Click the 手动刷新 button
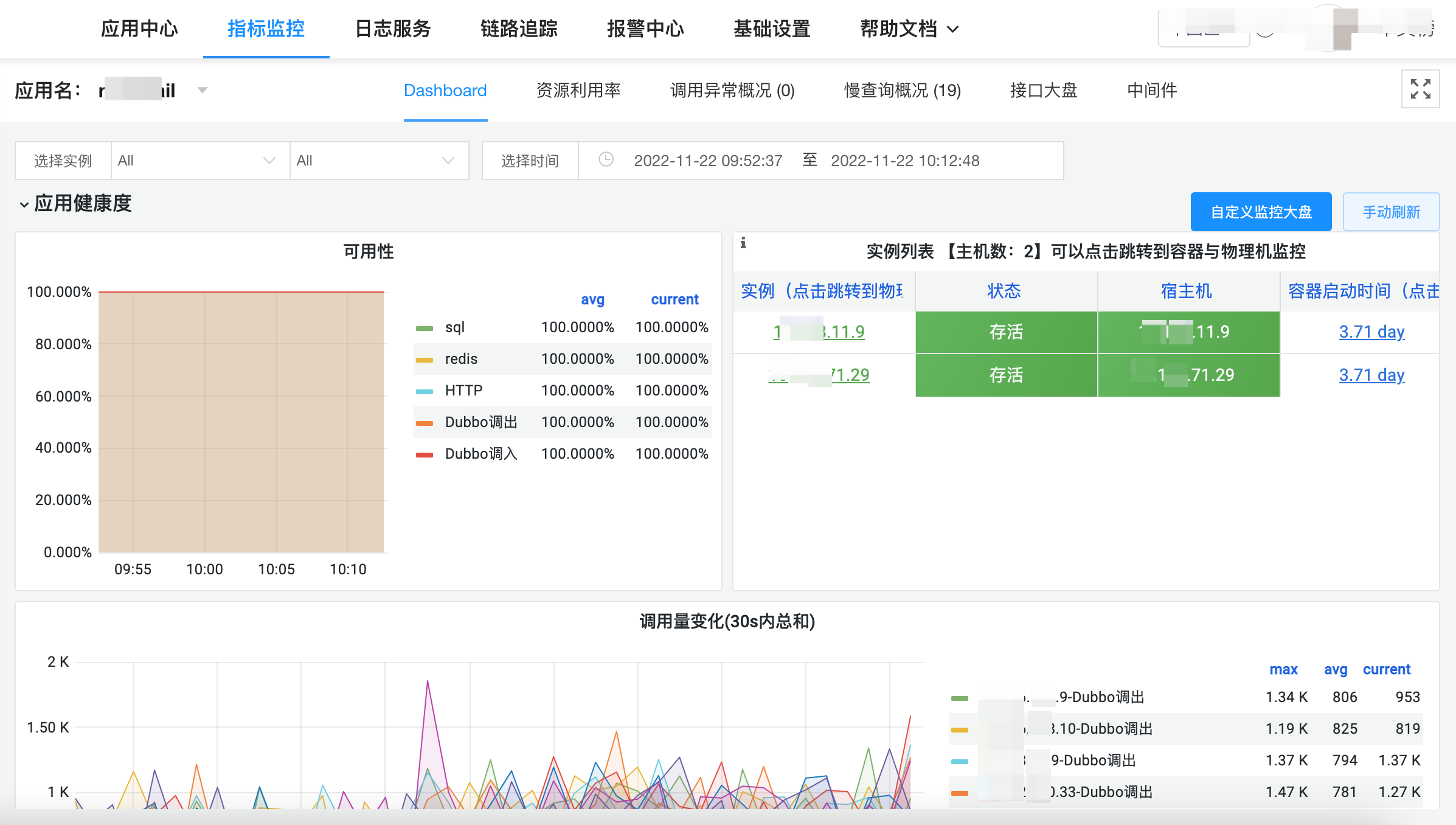The height and width of the screenshot is (825, 1456). [x=1391, y=212]
